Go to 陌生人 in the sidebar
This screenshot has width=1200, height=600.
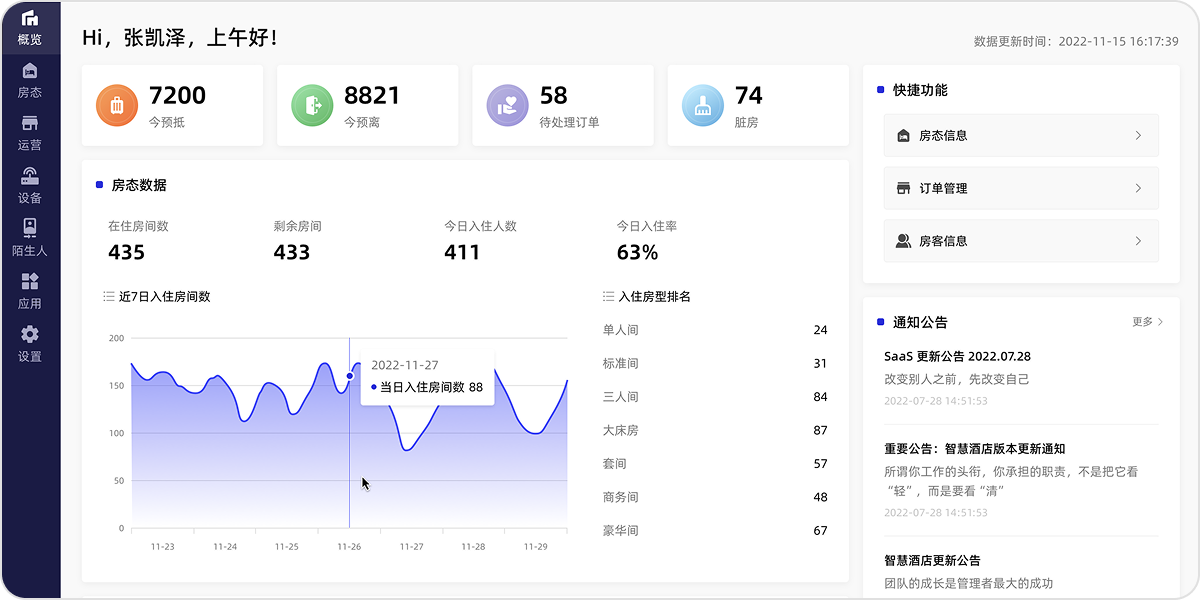click(30, 229)
